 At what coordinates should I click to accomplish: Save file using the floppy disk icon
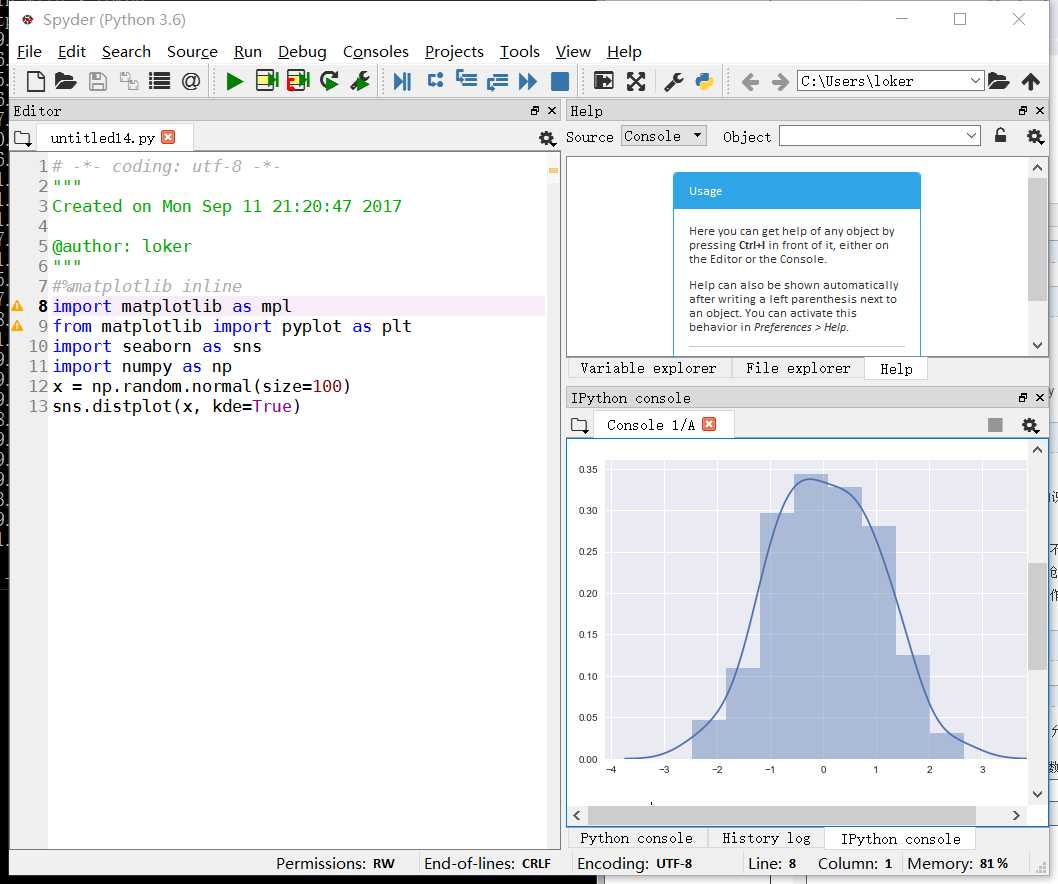pyautogui.click(x=98, y=82)
